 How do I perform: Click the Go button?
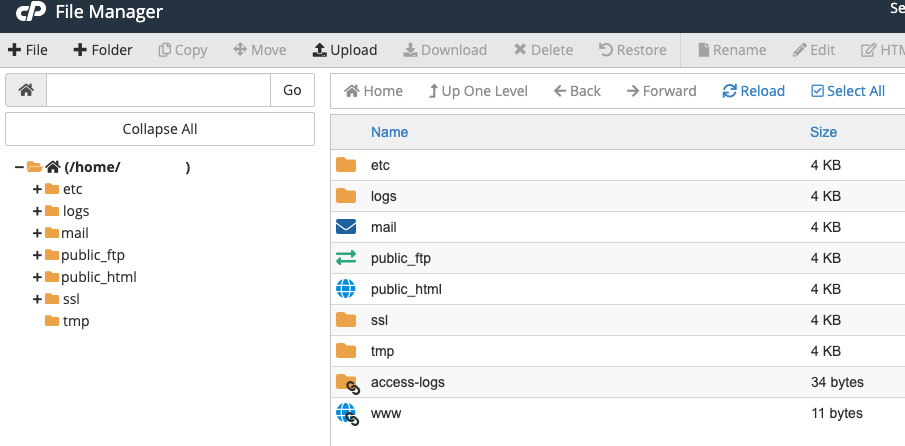tap(292, 90)
